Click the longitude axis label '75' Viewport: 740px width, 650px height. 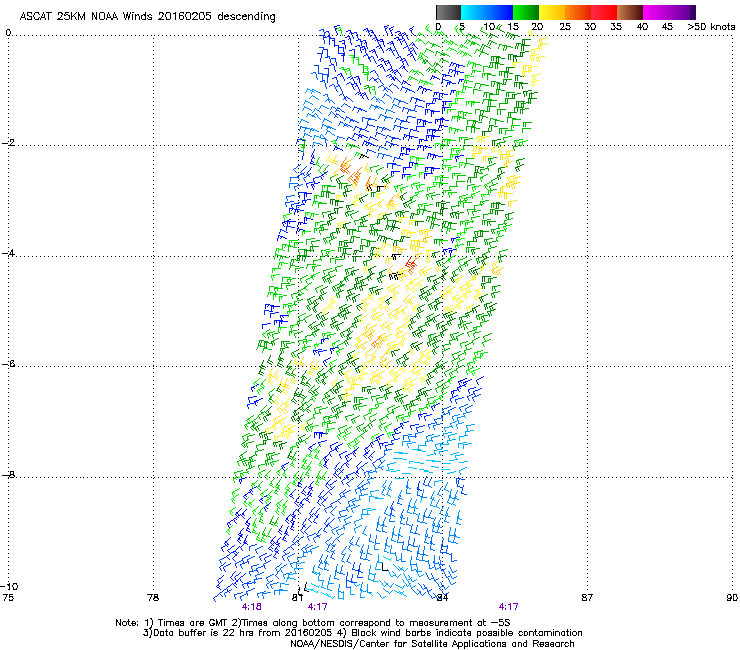click(8, 598)
